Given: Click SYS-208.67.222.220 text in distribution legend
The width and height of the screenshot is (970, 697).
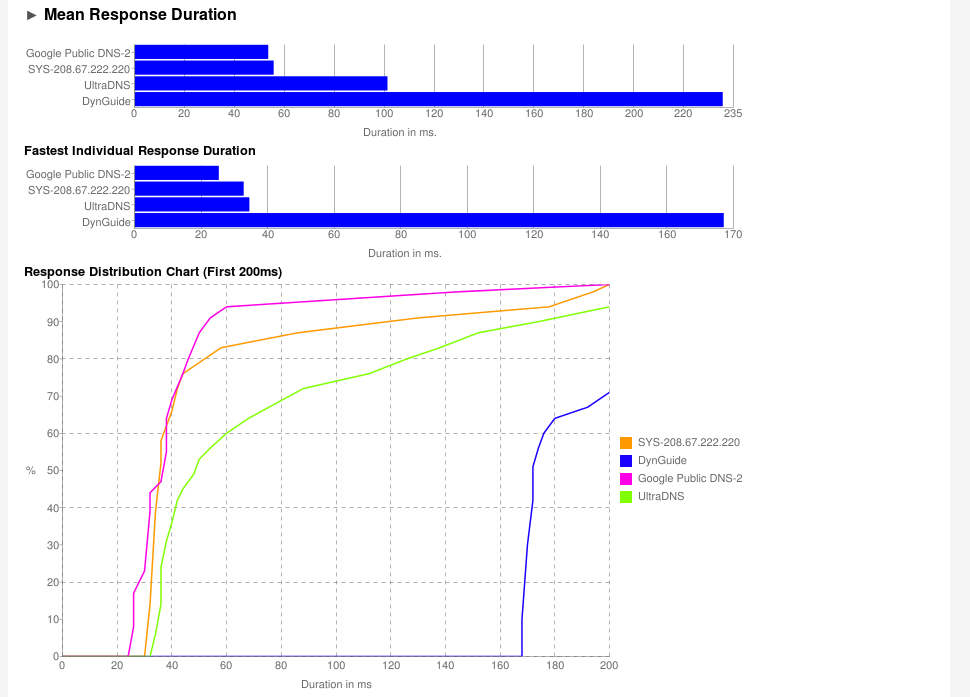Looking at the screenshot, I should point(688,442).
